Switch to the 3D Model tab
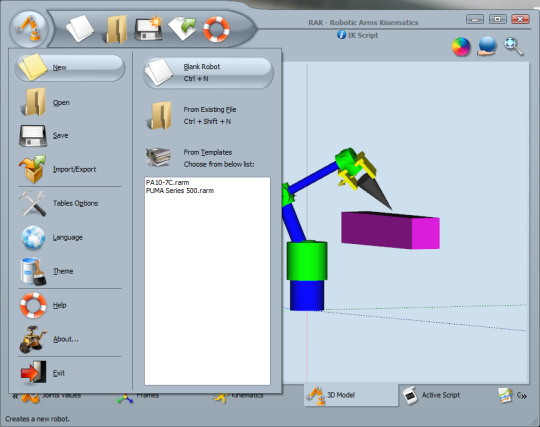540x427 pixels. pyautogui.click(x=351, y=395)
